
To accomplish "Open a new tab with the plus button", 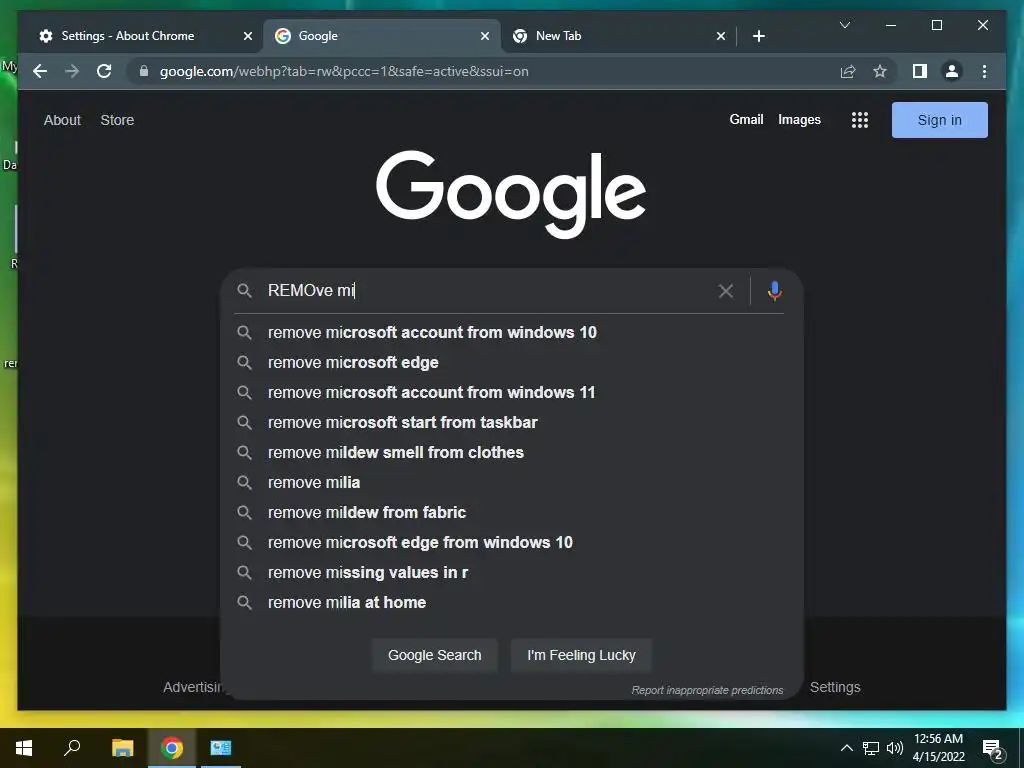I will 758,36.
